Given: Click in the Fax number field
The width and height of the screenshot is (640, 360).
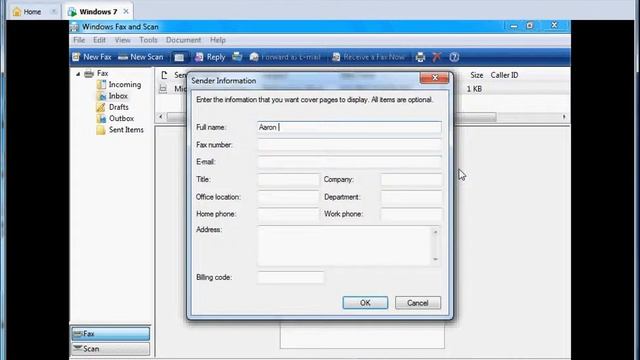Looking at the screenshot, I should tap(349, 145).
